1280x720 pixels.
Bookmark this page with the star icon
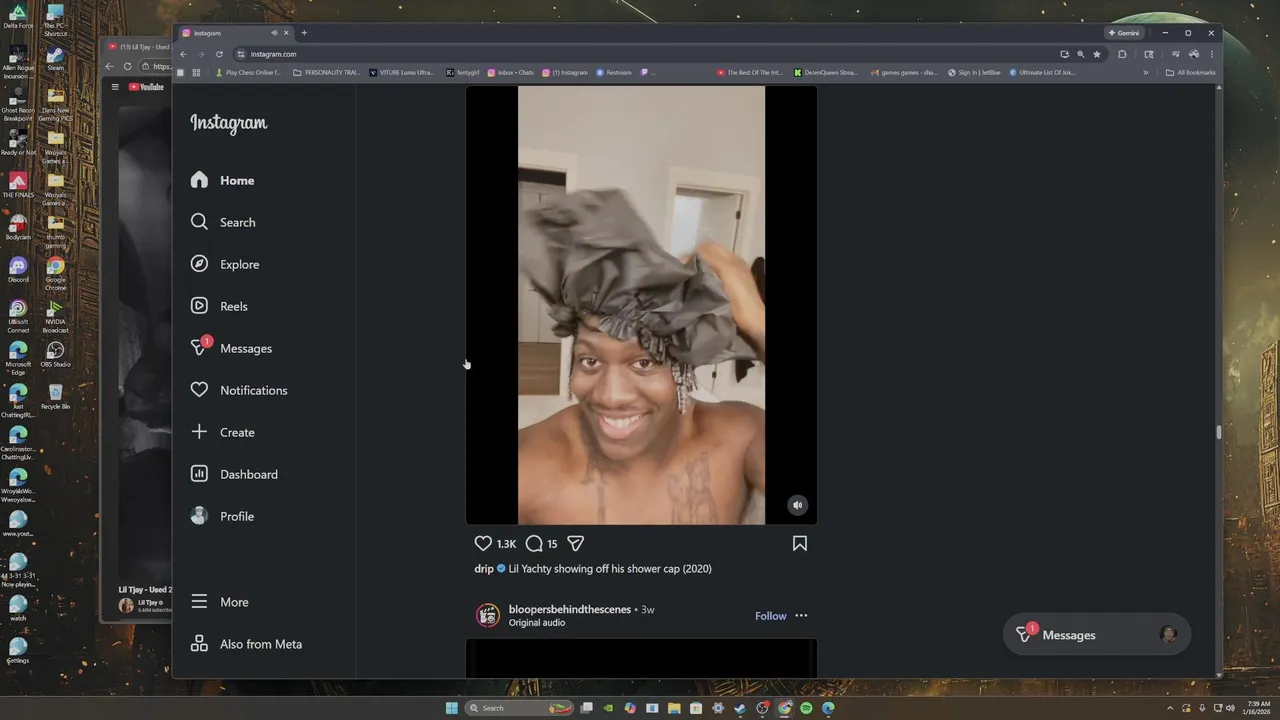point(1097,54)
